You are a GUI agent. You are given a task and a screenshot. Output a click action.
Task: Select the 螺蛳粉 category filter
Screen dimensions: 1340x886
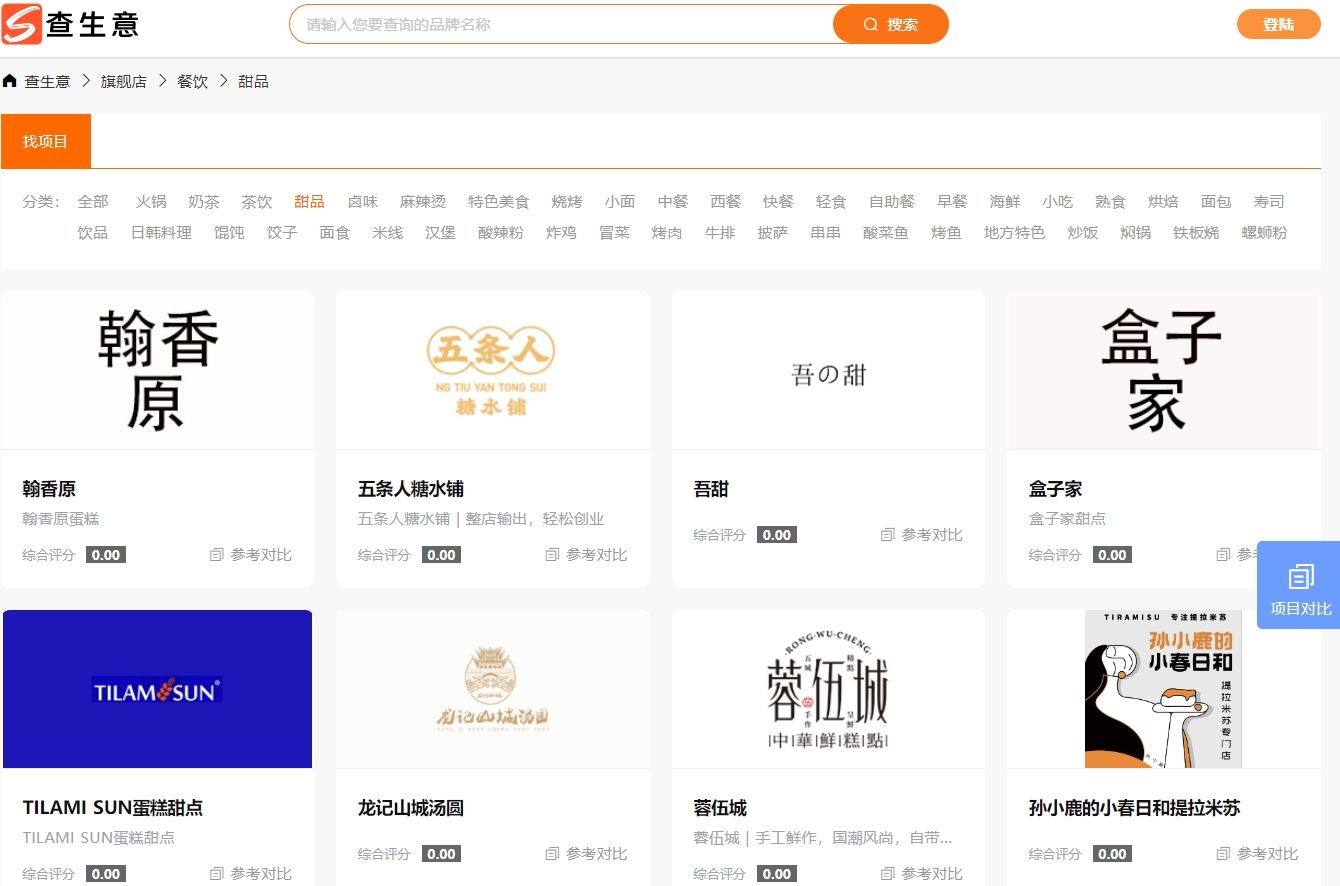tap(1265, 233)
